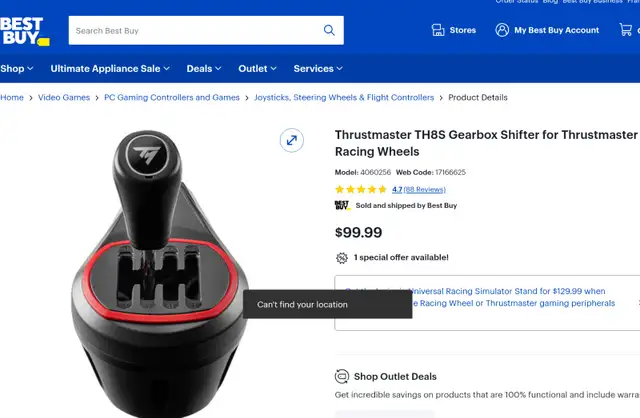Open the Video Games breadcrumb link

(64, 98)
